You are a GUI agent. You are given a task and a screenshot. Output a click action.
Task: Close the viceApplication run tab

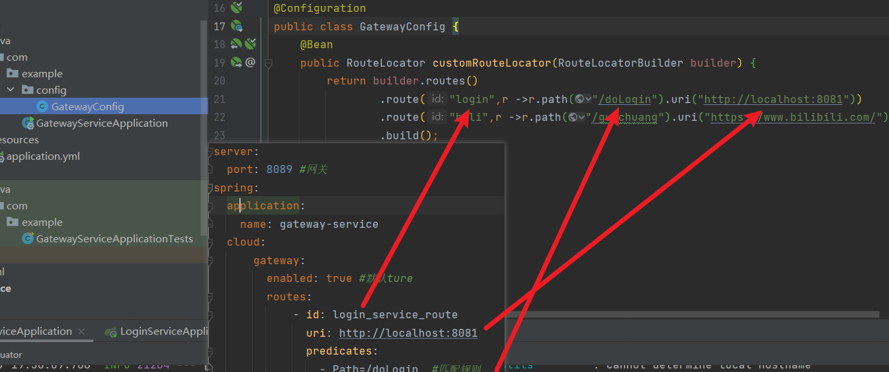[81, 332]
